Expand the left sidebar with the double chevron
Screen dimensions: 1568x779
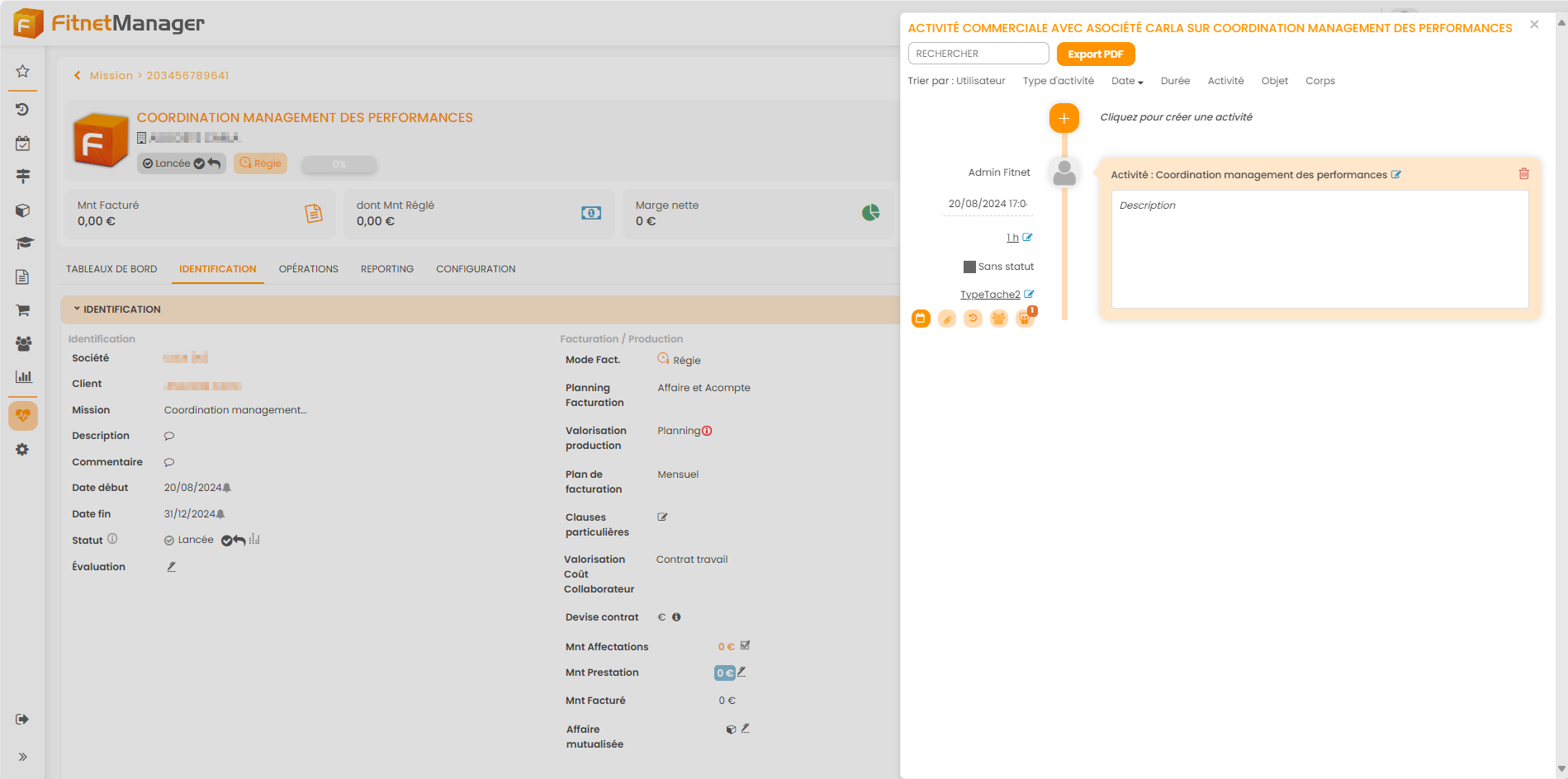coord(23,757)
